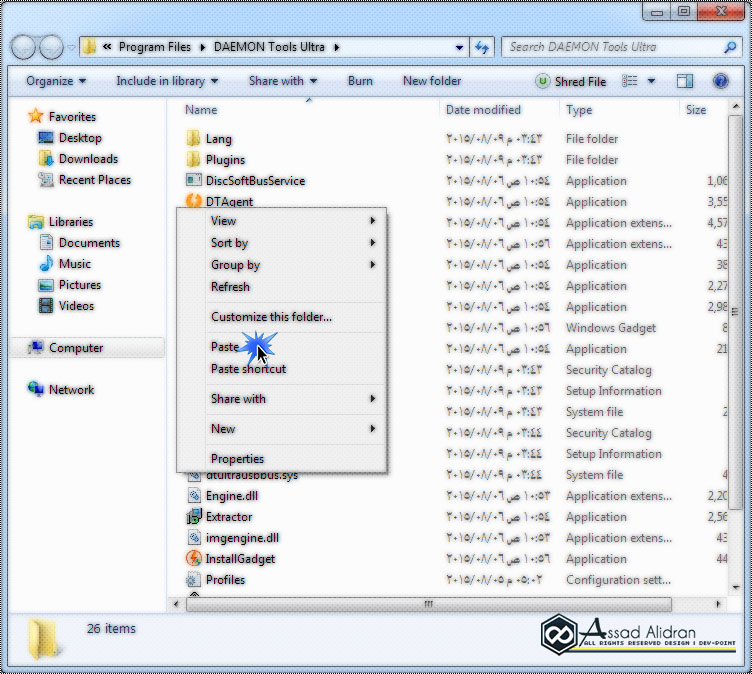
Task: Click the horizontal scrollbar right arrow
Action: coord(718,604)
